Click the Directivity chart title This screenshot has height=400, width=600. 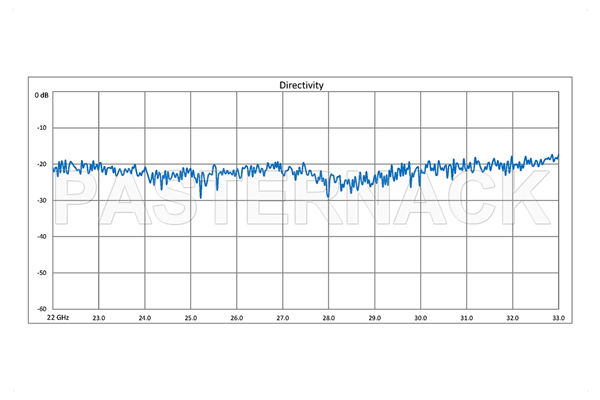(x=301, y=86)
